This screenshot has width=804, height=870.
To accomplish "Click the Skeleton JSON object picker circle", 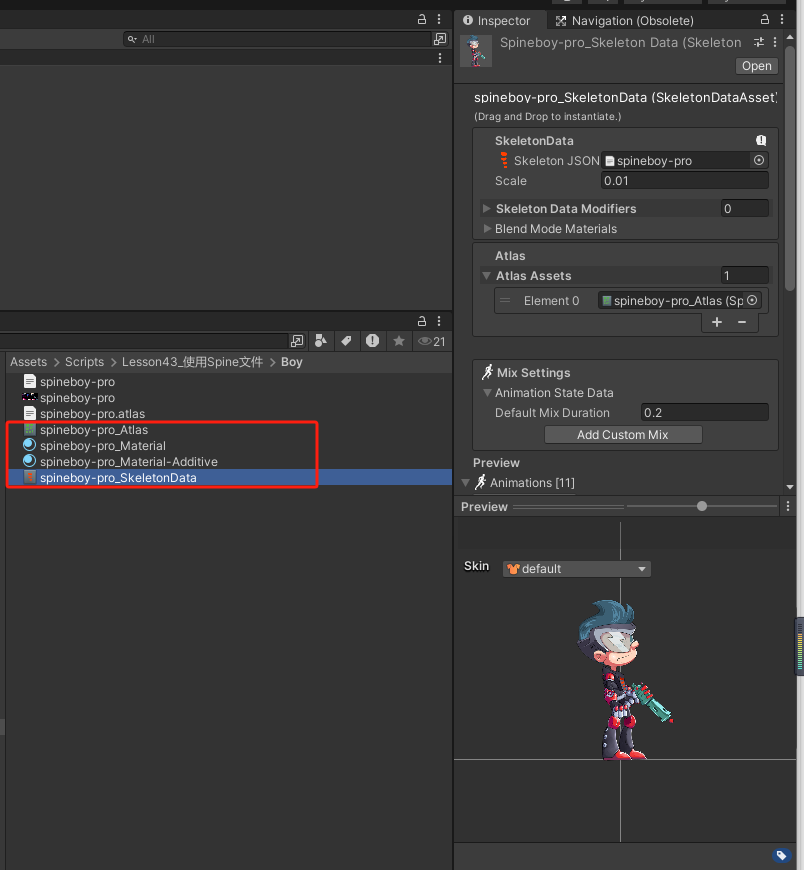I will pyautogui.click(x=759, y=160).
